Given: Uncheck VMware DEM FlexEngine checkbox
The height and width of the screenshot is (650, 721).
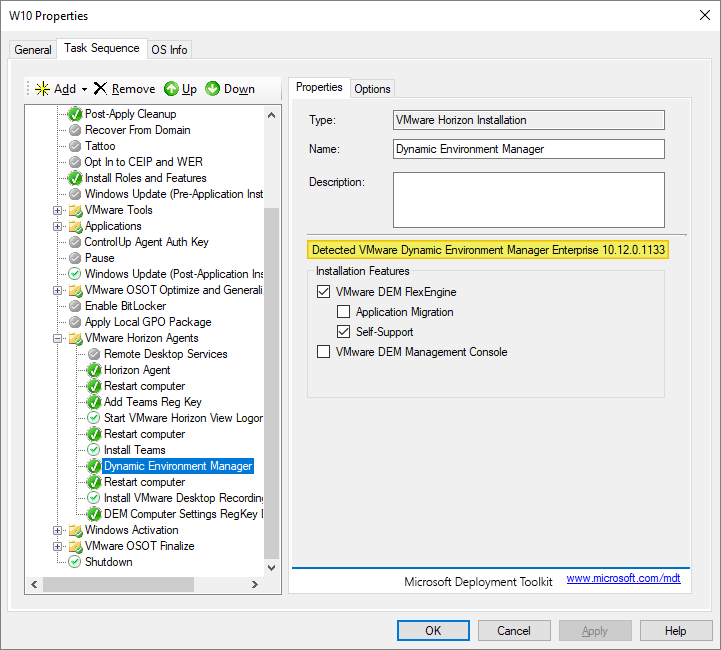Looking at the screenshot, I should [323, 292].
